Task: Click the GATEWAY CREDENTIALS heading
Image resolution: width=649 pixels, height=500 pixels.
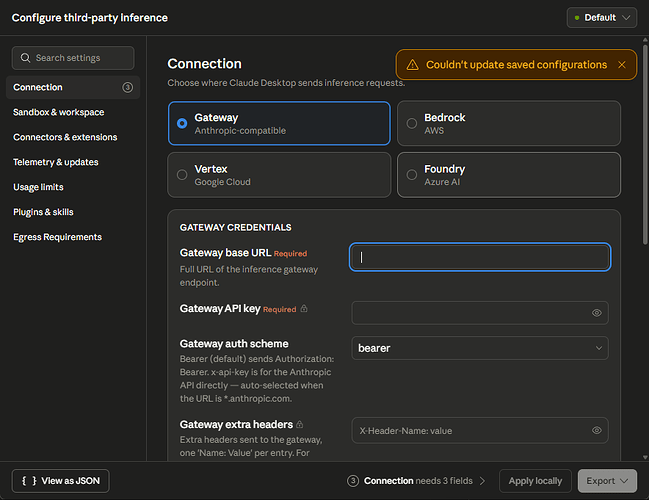Action: (x=236, y=228)
